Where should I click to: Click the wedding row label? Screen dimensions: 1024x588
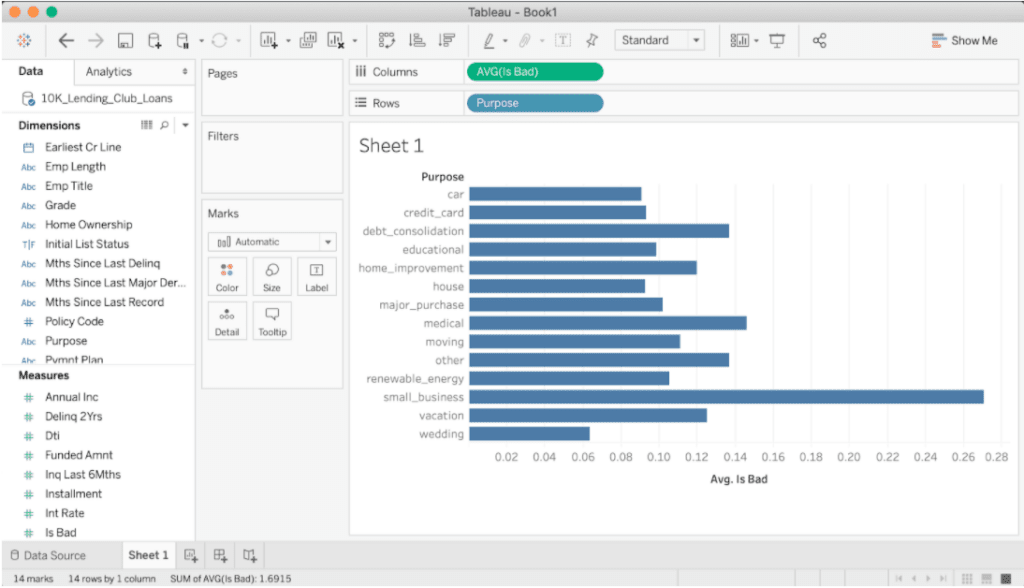click(x=441, y=434)
